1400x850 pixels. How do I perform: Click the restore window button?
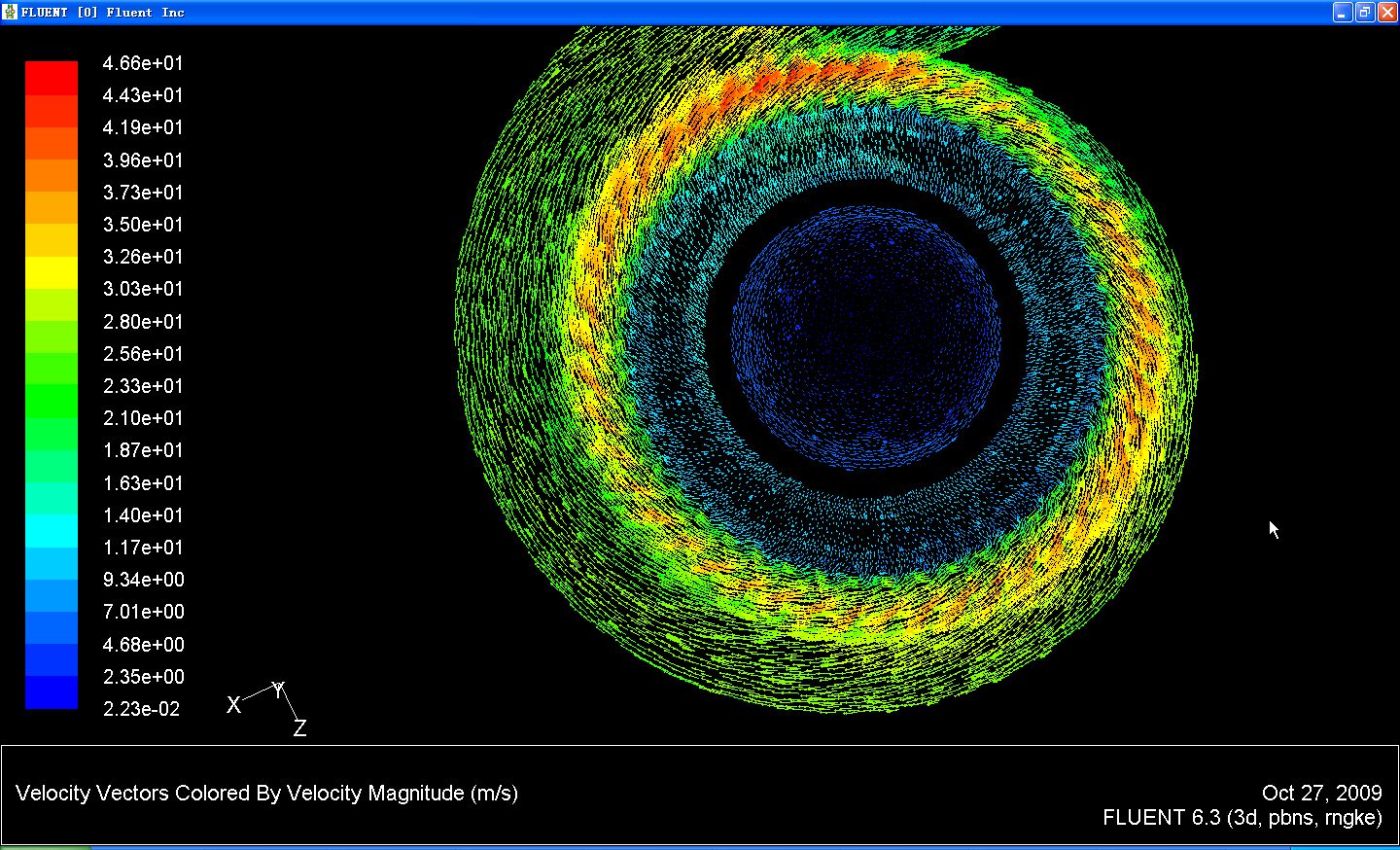(x=1364, y=12)
